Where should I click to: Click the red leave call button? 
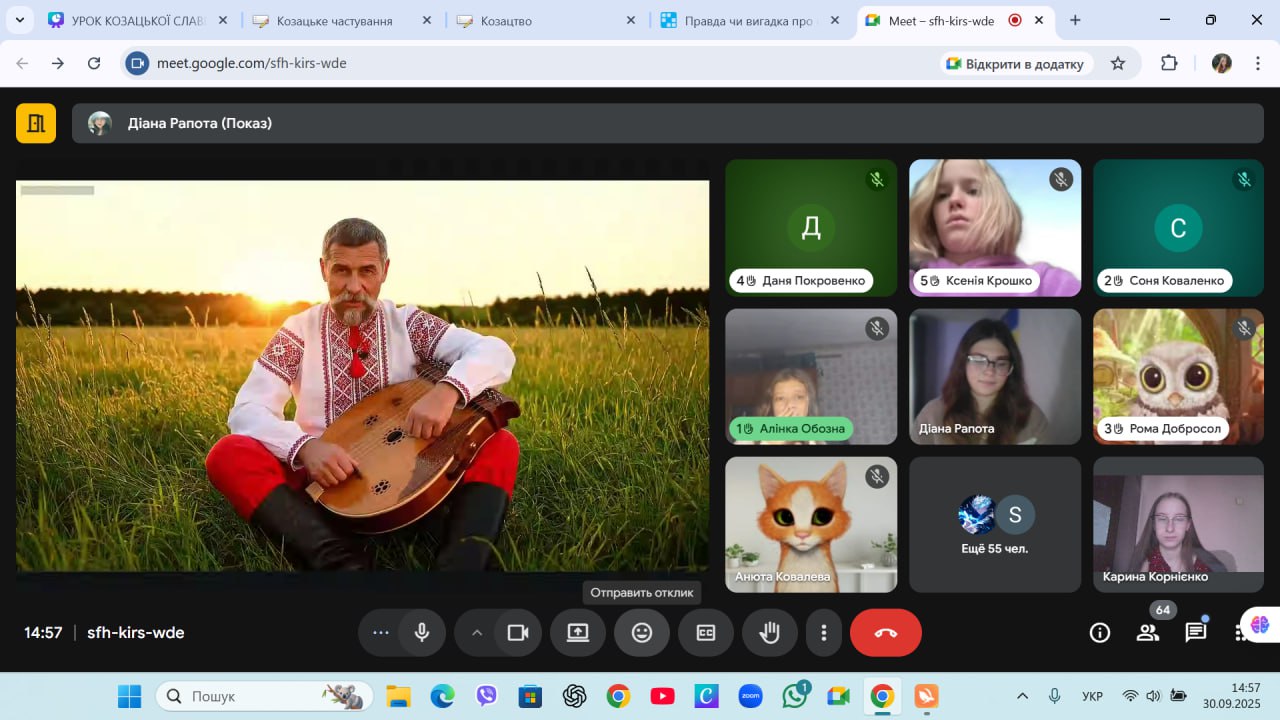pos(885,633)
